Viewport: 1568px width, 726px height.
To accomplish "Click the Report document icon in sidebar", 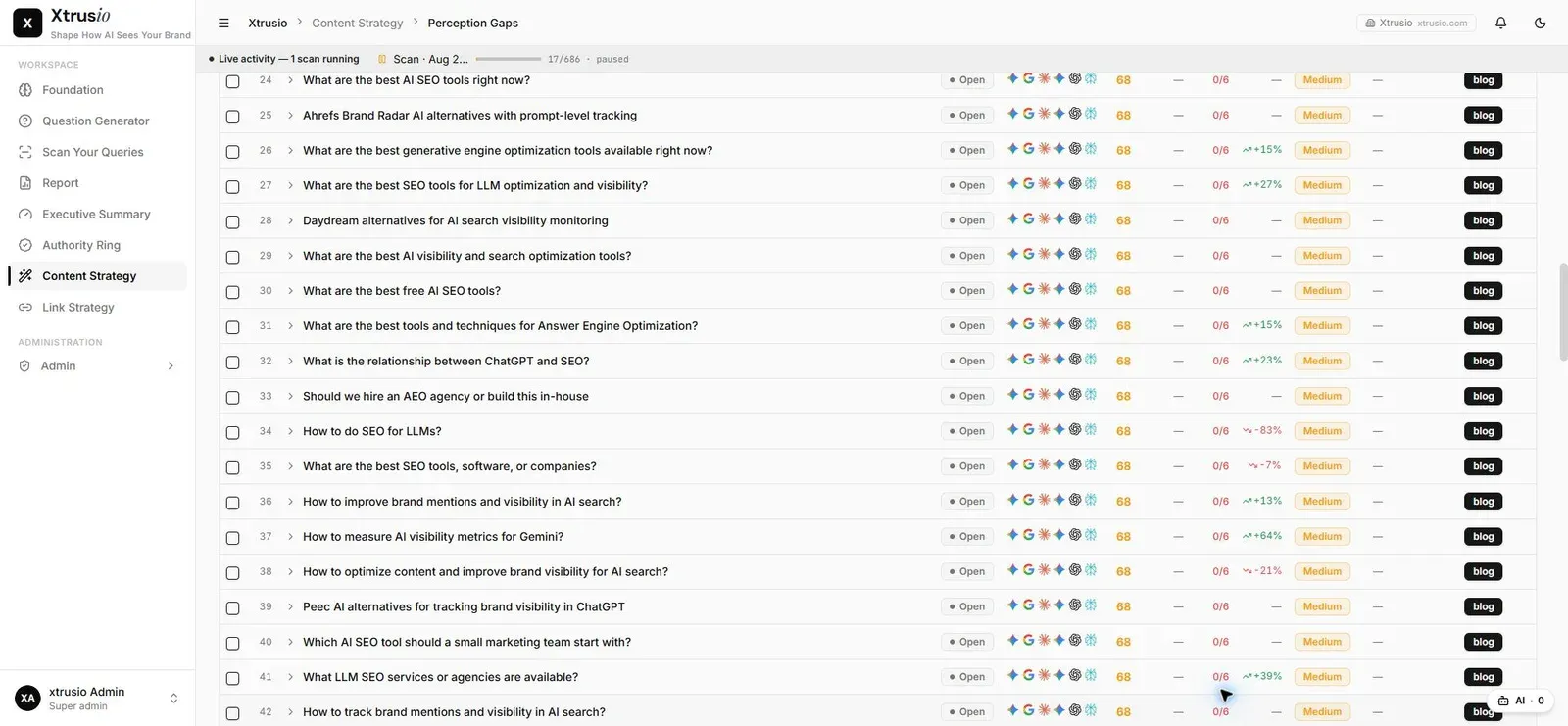I will (25, 183).
